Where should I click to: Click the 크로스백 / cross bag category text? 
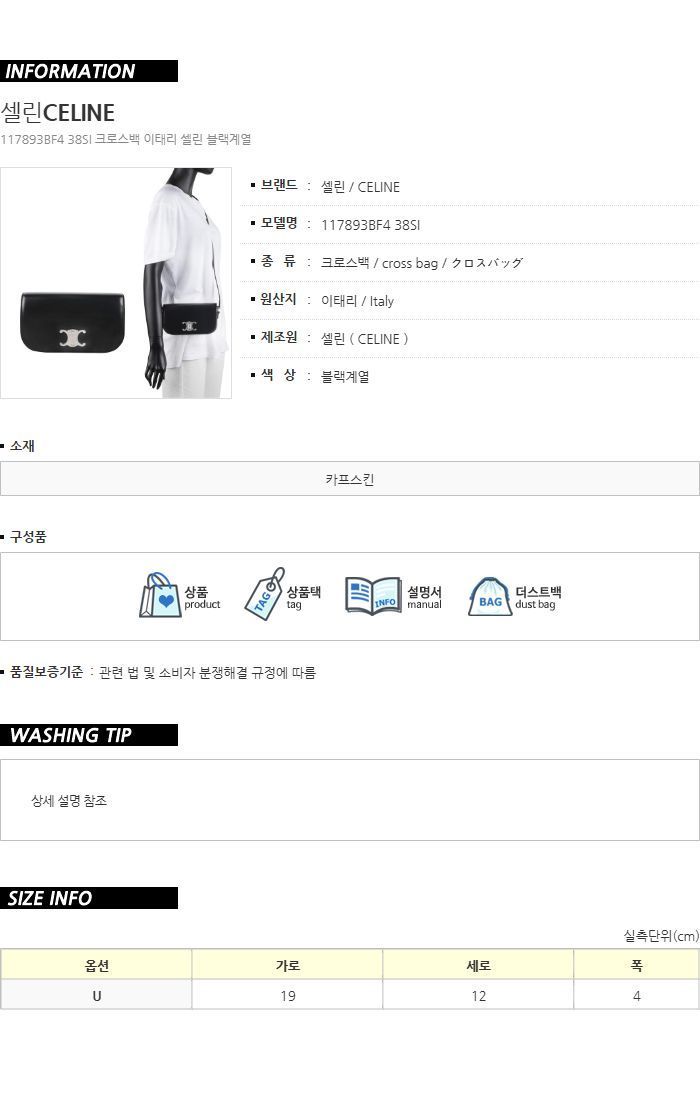coord(379,263)
